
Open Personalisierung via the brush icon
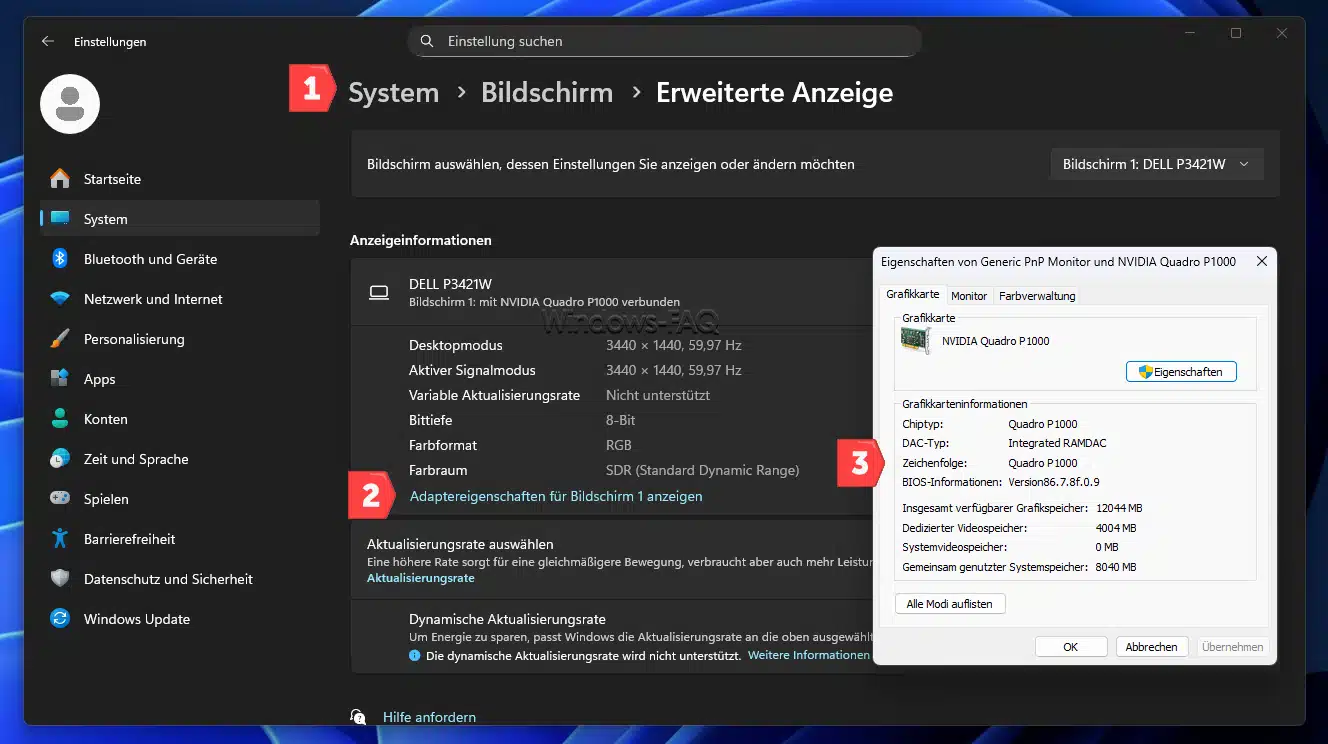60,339
